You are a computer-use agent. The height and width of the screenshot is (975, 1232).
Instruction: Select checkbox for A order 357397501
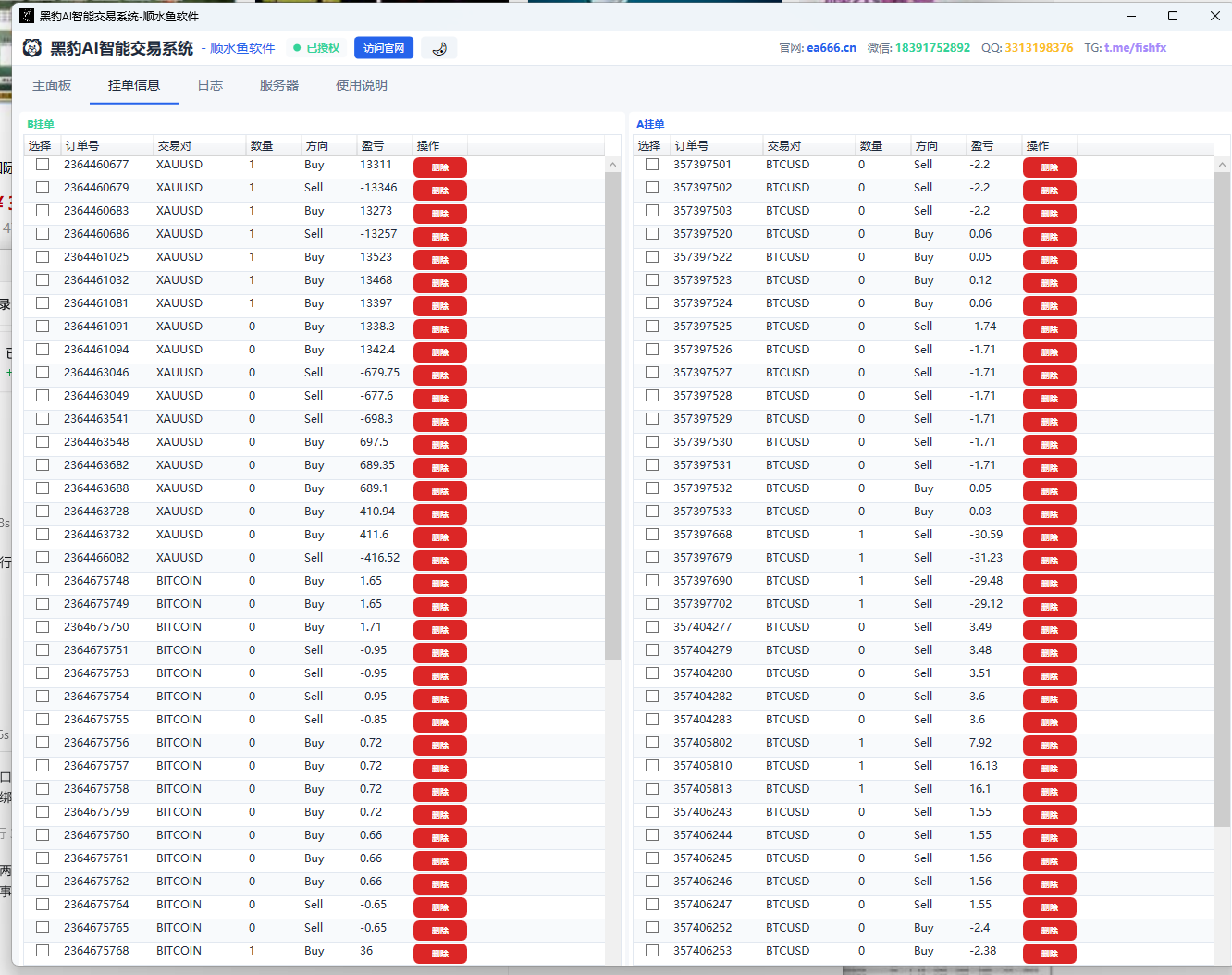point(652,165)
